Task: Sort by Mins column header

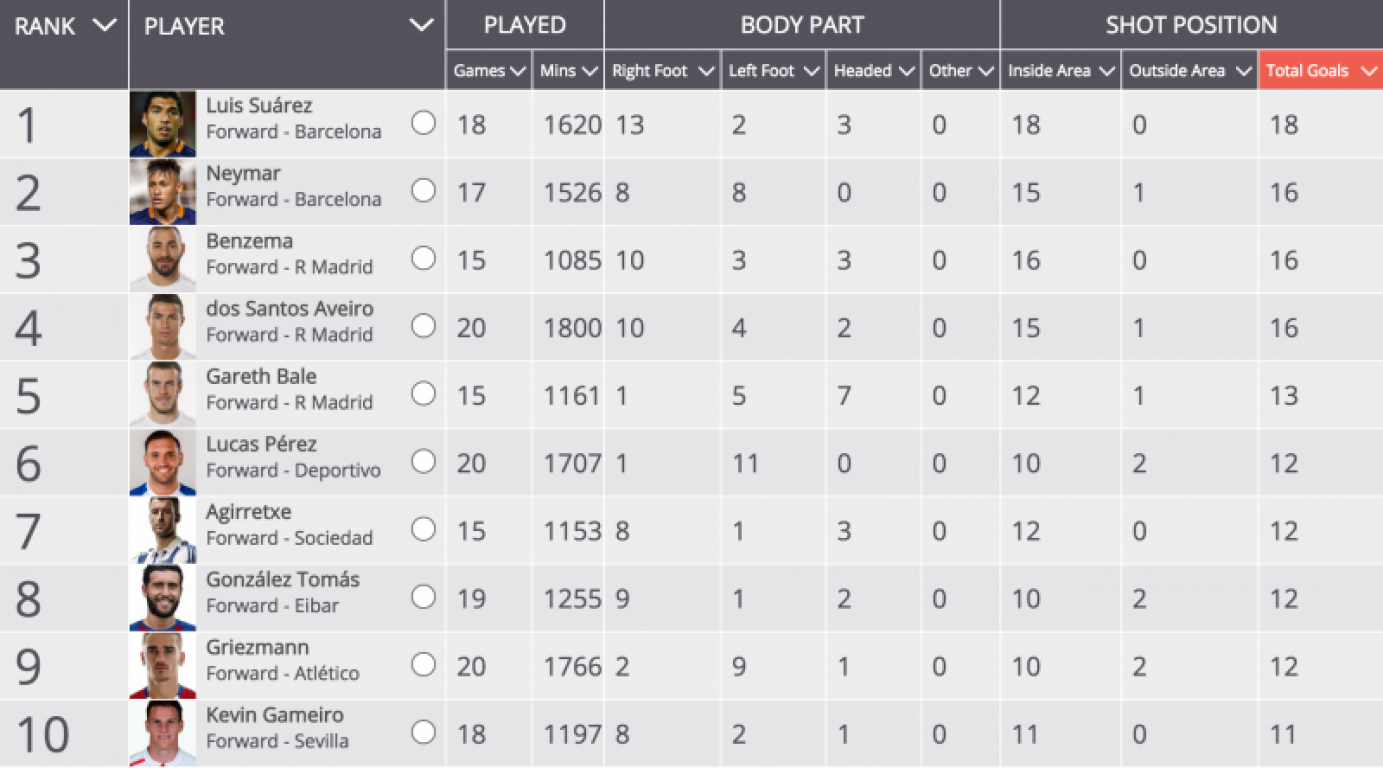Action: [568, 71]
